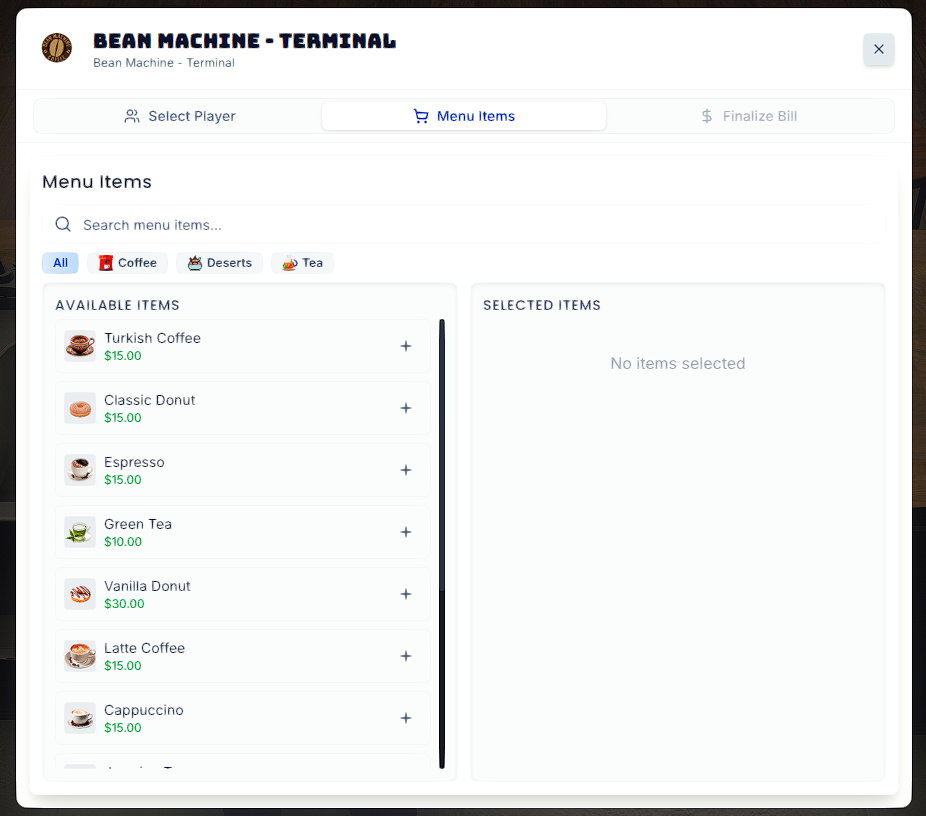Add Turkish Coffee with its plus icon

(x=406, y=346)
